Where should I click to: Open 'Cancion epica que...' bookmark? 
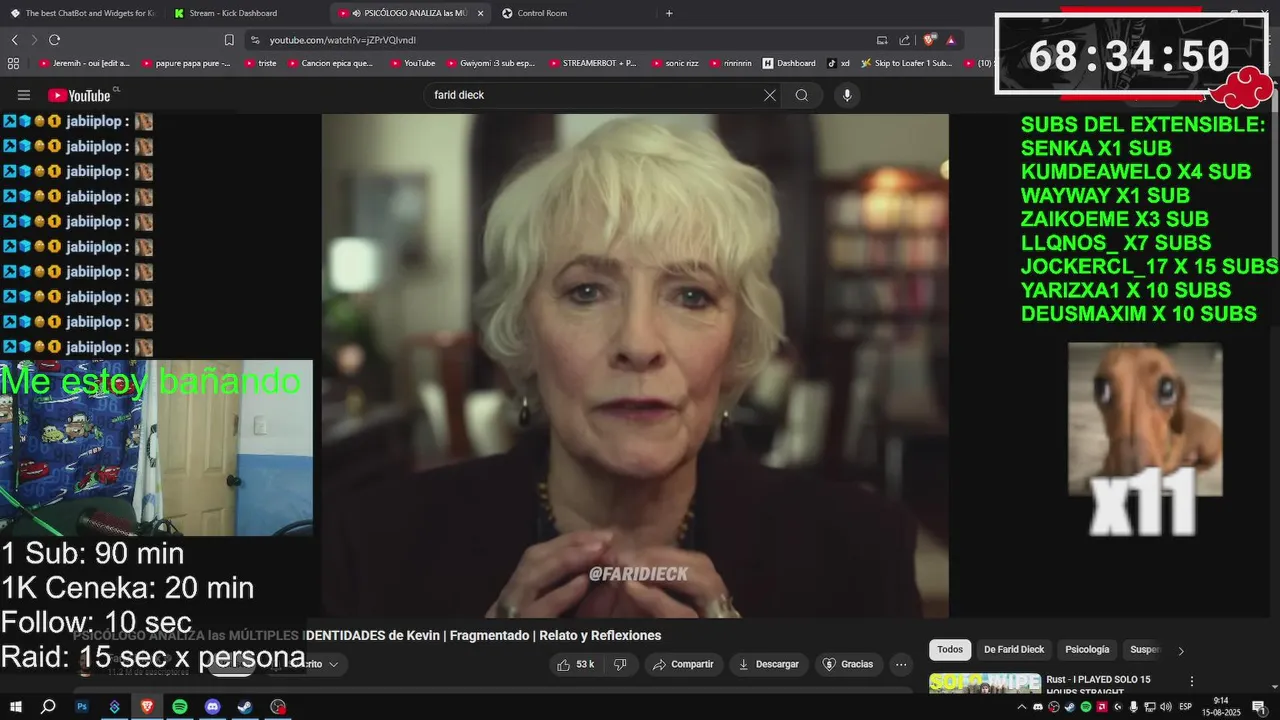tap(330, 63)
